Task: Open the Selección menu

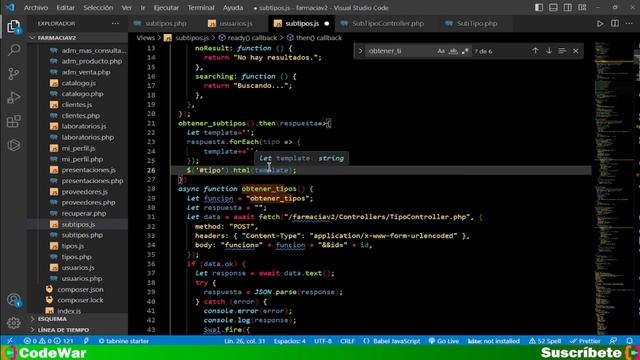Action: click(x=98, y=8)
